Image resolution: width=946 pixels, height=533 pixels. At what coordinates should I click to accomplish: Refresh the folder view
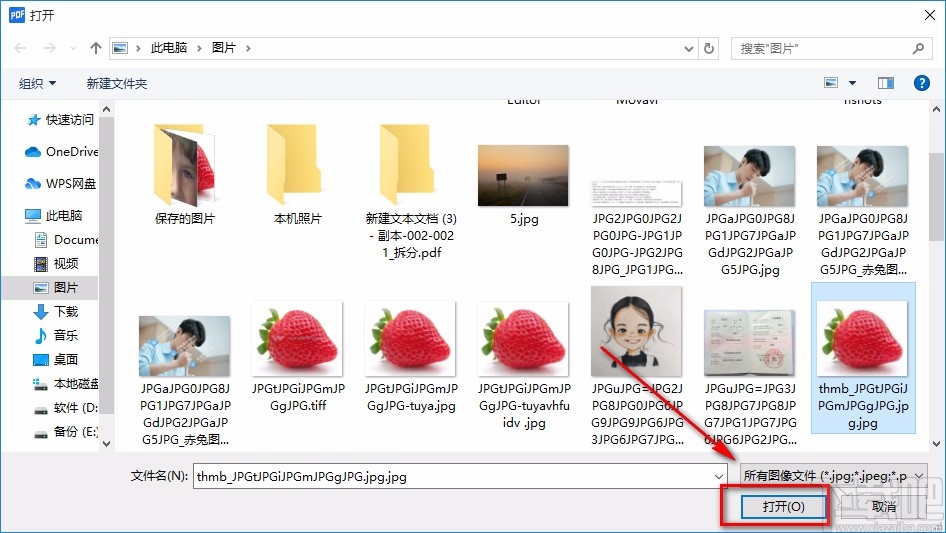(710, 48)
